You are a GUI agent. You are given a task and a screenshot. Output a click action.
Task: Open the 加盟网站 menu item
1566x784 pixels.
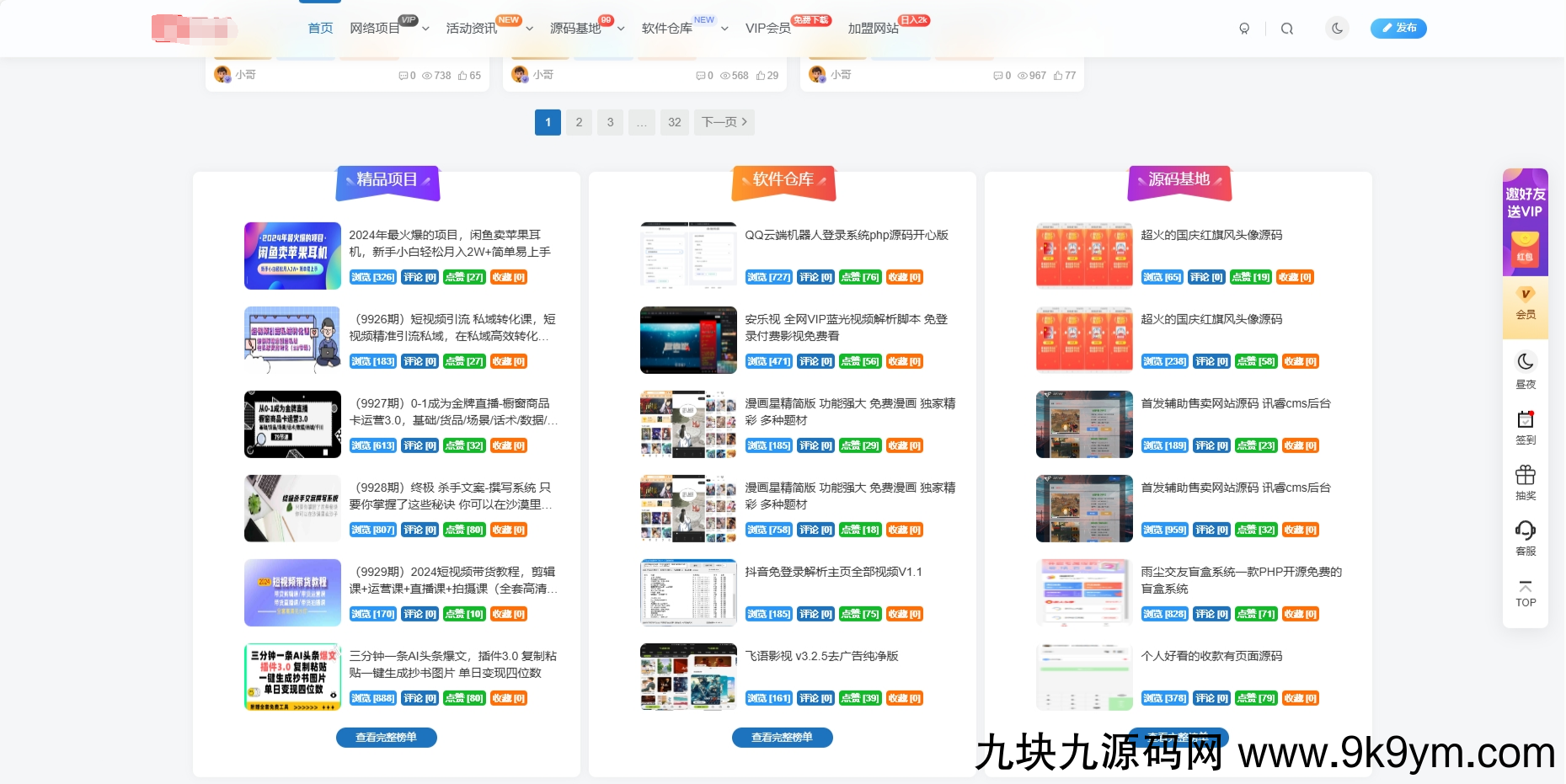coord(873,29)
